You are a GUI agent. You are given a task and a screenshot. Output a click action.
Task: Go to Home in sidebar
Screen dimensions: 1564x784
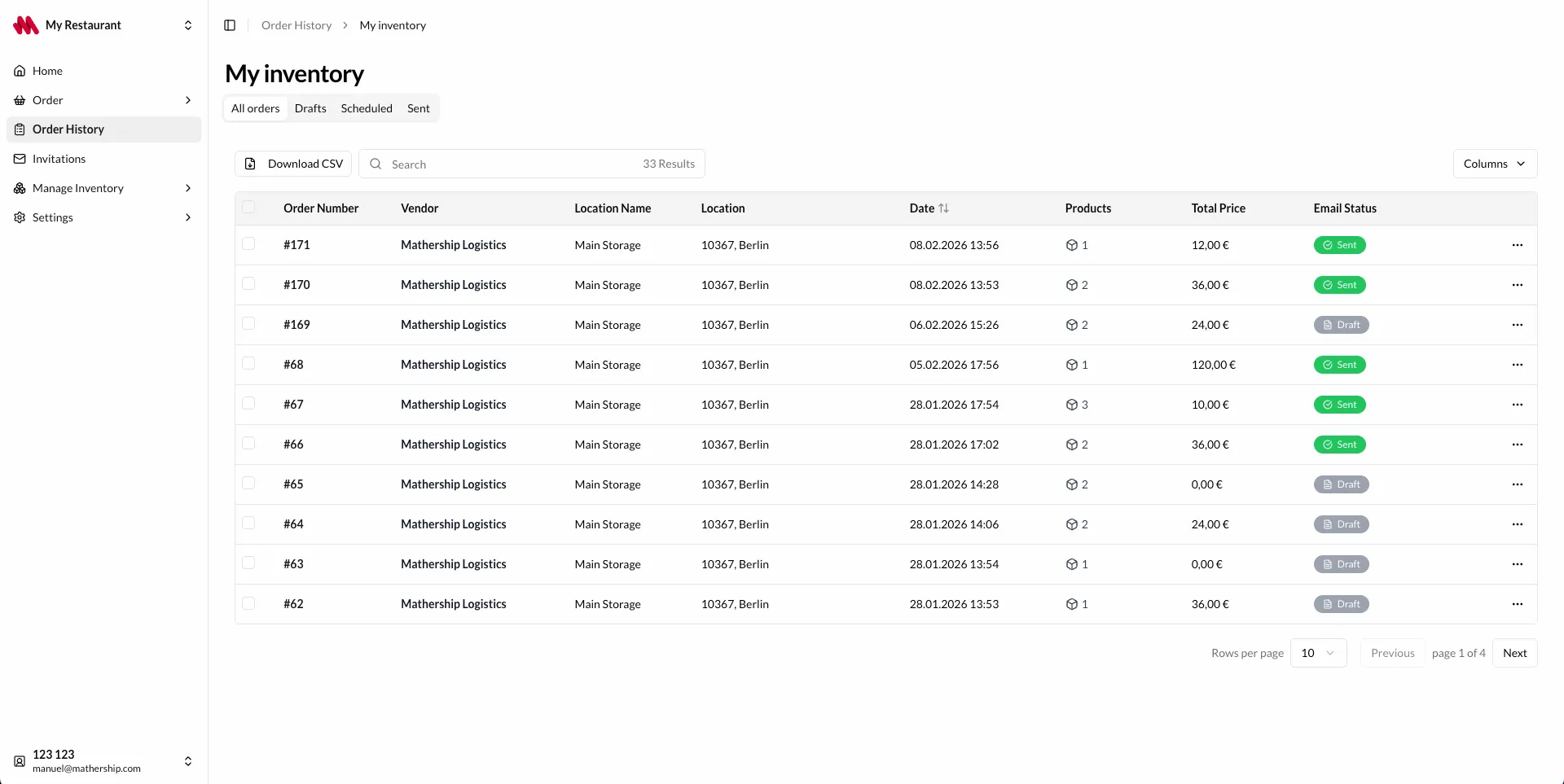[103, 71]
